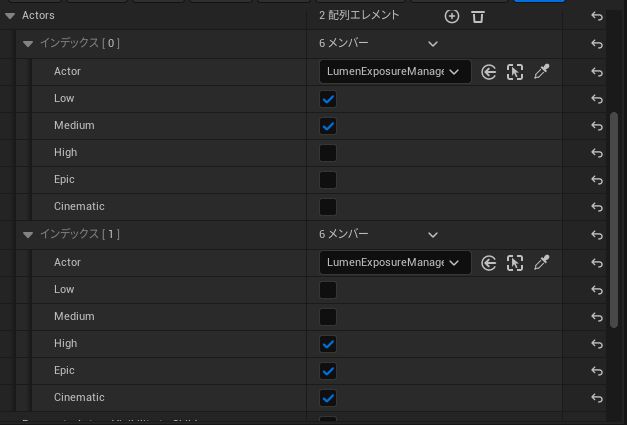Delete all Actors array elements with trash icon
The width and height of the screenshot is (627, 425).
click(x=478, y=16)
